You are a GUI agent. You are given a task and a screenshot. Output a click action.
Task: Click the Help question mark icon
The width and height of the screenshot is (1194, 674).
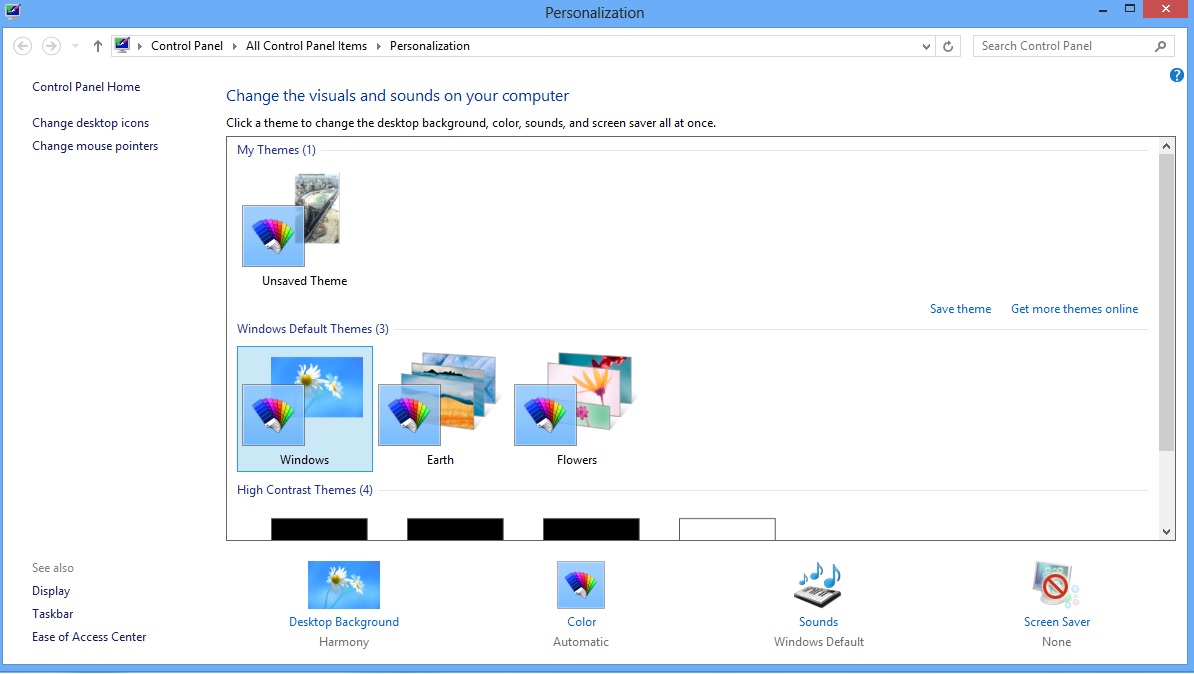click(x=1176, y=75)
